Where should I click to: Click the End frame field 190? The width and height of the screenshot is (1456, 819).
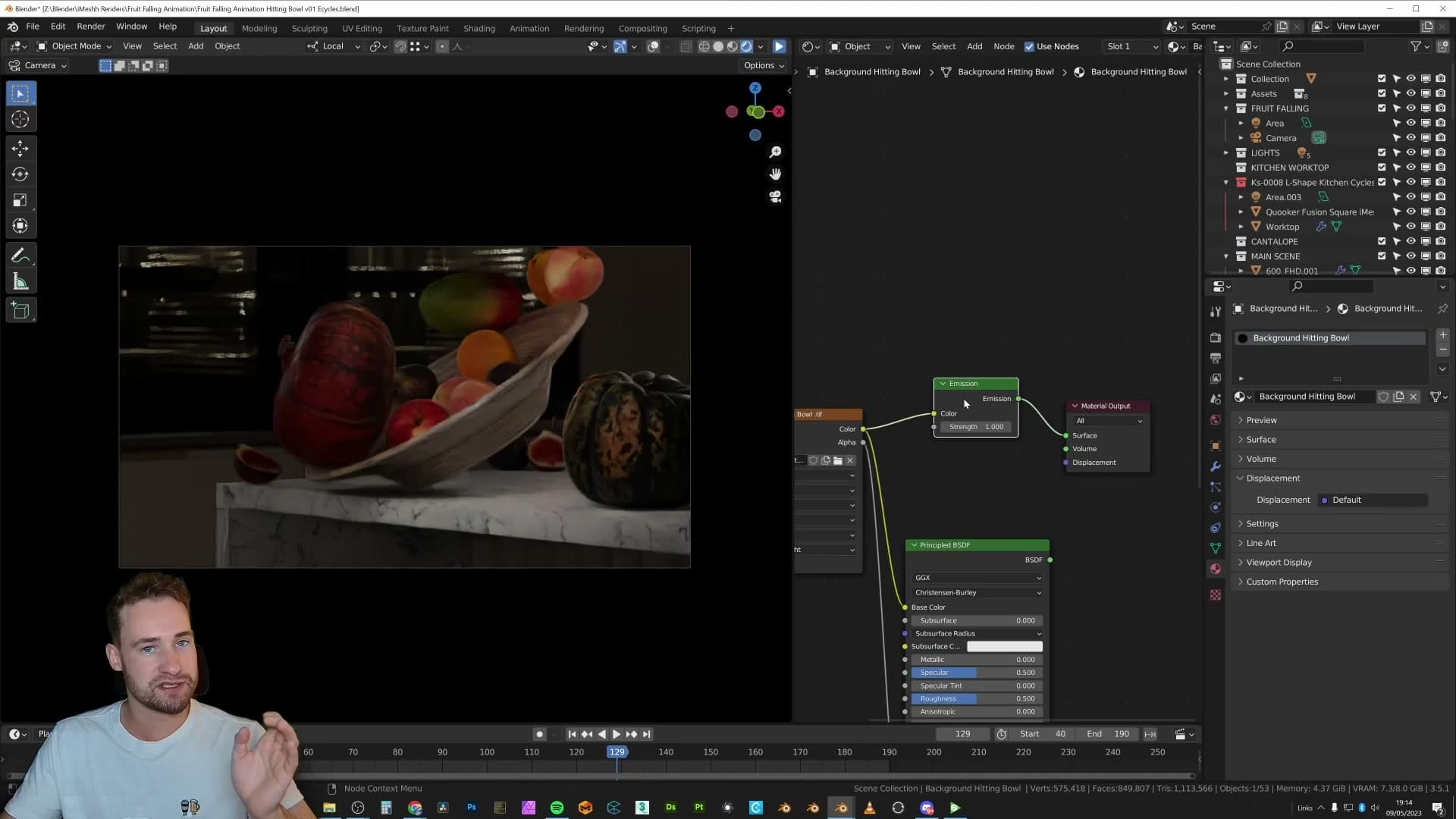1108,735
